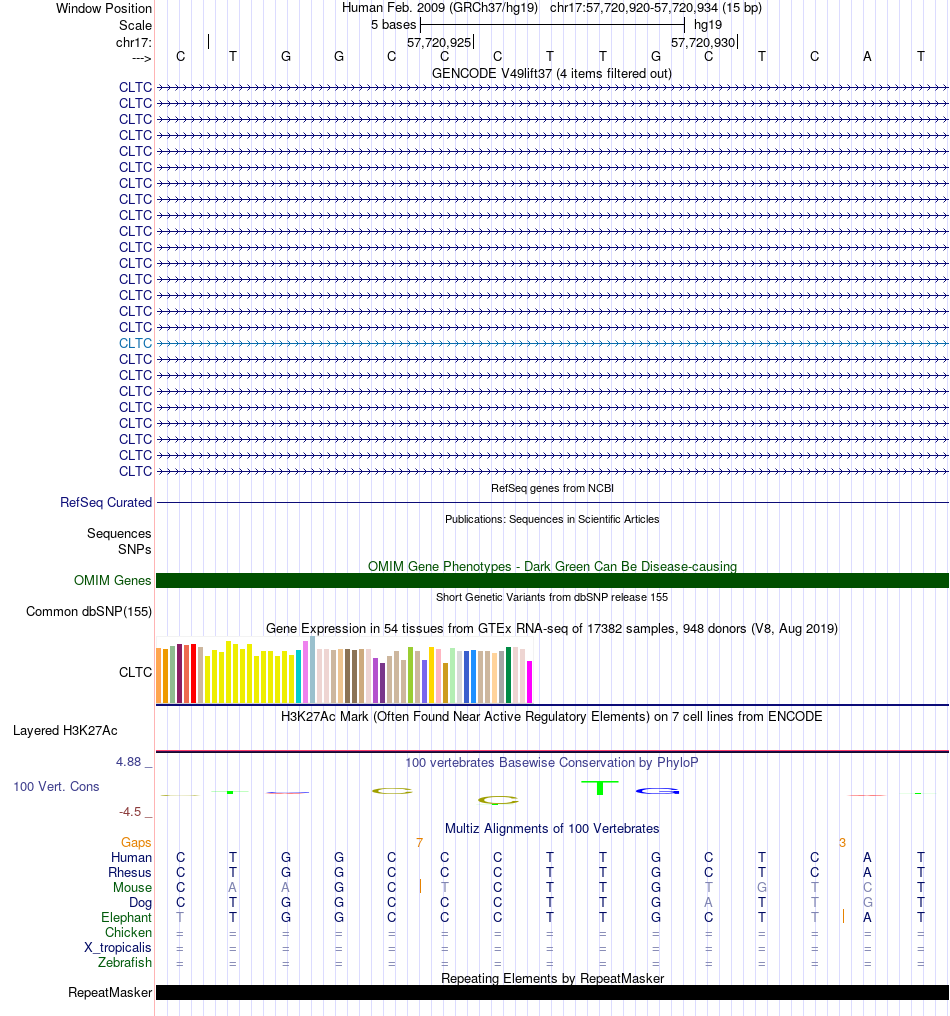This screenshot has width=950, height=1016.
Task: Open the GENCODE V49lift37 track title
Action: [551, 73]
